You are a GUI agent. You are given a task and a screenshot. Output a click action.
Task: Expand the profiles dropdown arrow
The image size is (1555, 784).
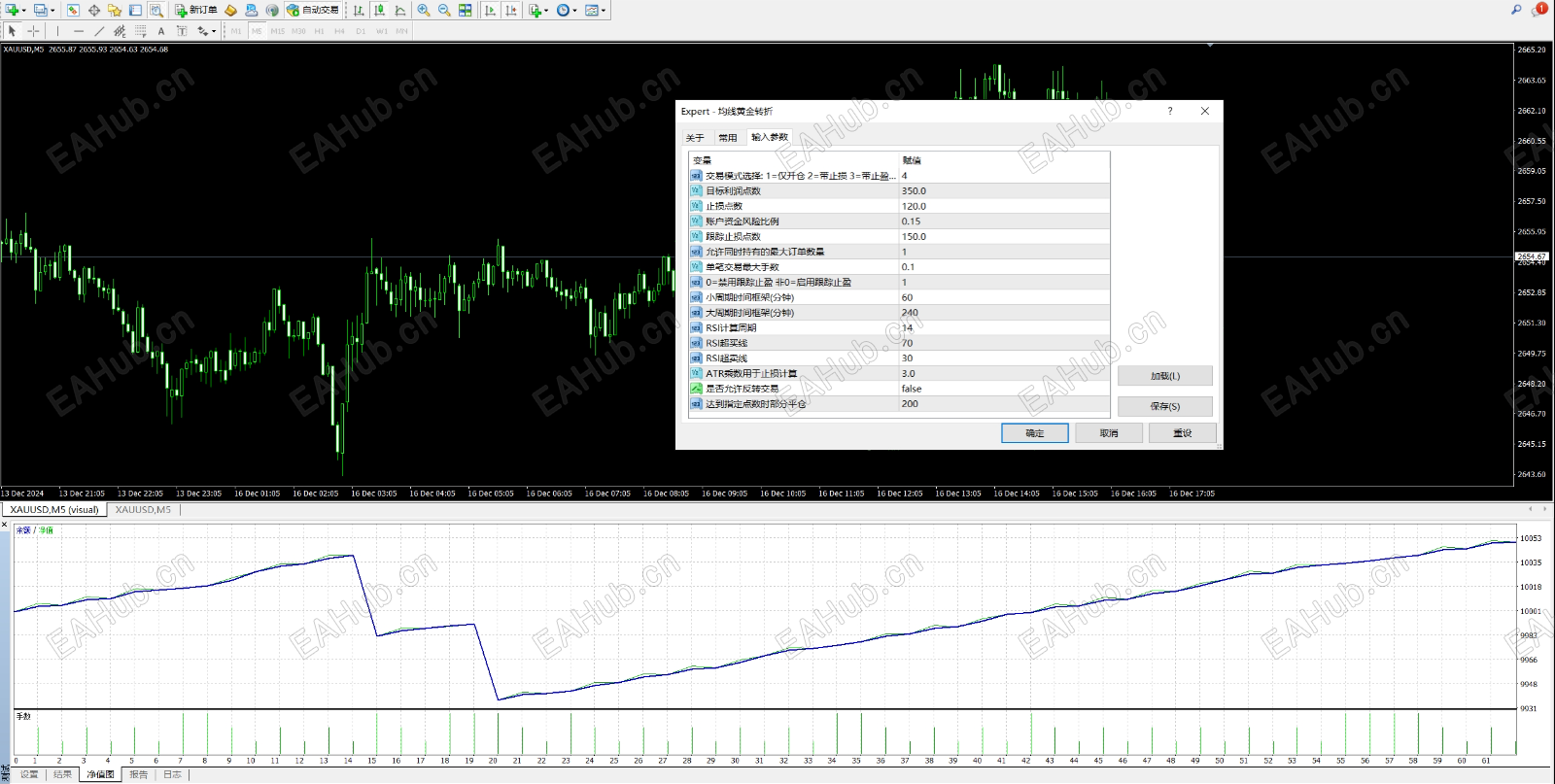(52, 10)
